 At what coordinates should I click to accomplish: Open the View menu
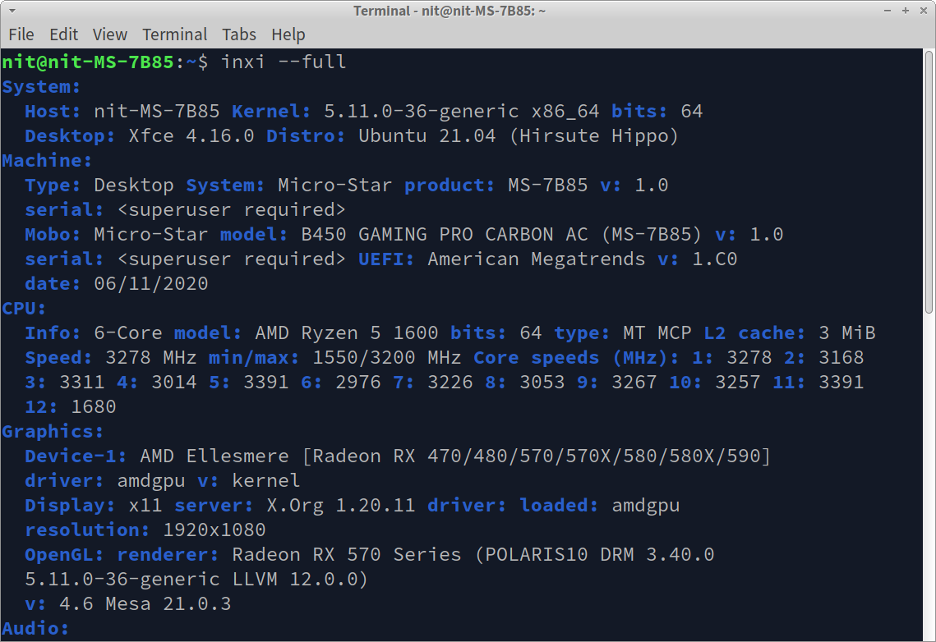110,35
